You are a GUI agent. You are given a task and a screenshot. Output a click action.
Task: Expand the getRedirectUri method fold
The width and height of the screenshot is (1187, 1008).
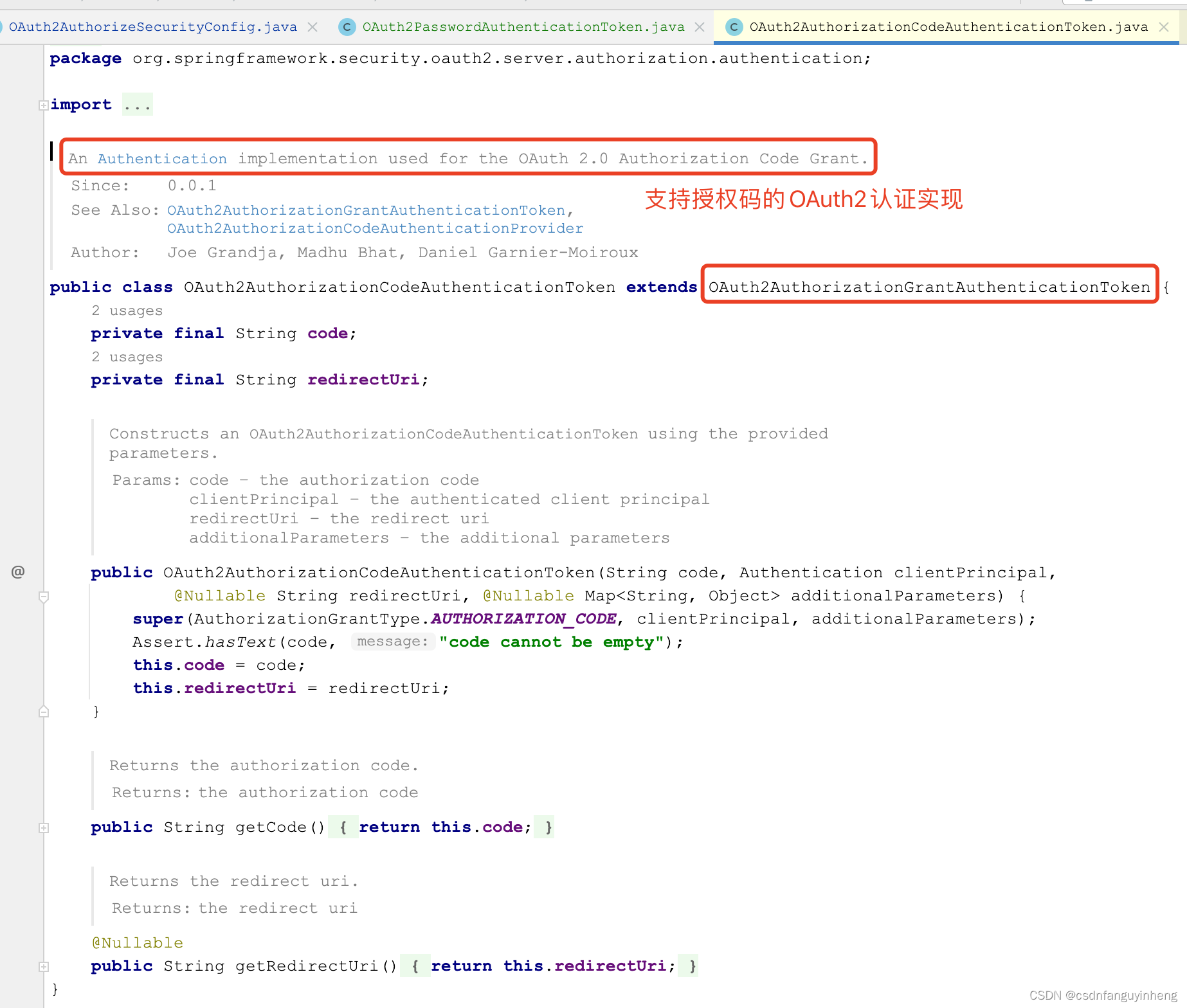[x=44, y=967]
